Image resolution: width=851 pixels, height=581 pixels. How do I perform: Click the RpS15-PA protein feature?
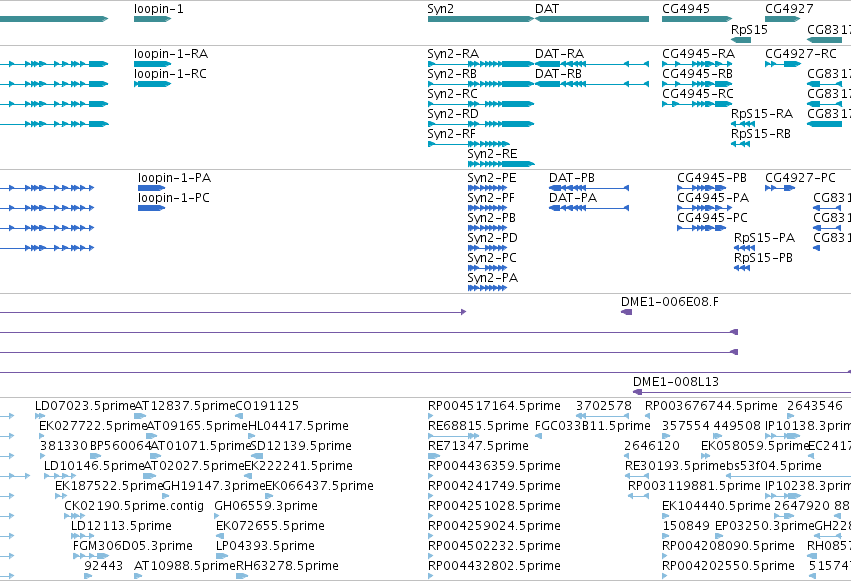[x=744, y=248]
